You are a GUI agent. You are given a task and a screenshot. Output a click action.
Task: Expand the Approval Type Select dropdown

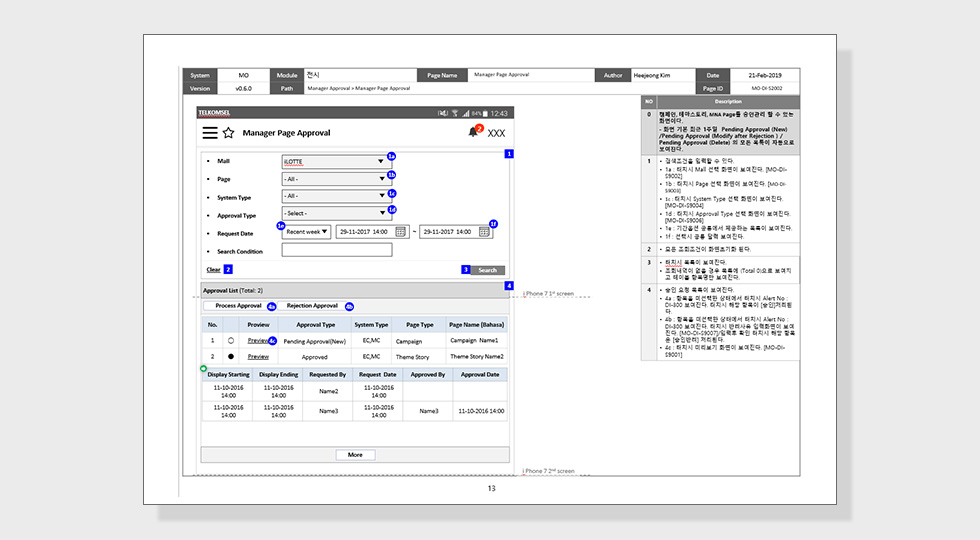336,213
